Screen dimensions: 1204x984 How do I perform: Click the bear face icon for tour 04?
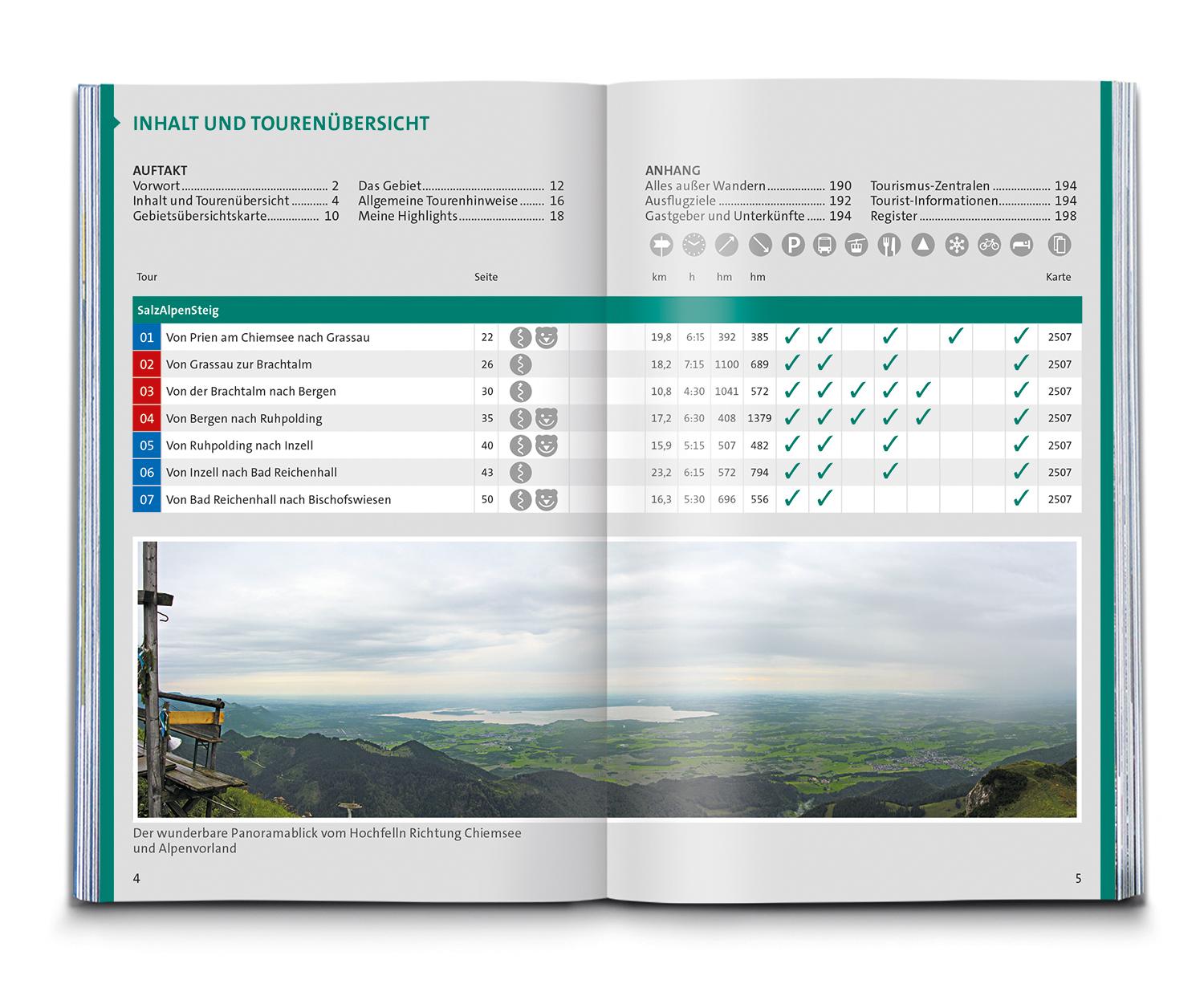pyautogui.click(x=547, y=418)
